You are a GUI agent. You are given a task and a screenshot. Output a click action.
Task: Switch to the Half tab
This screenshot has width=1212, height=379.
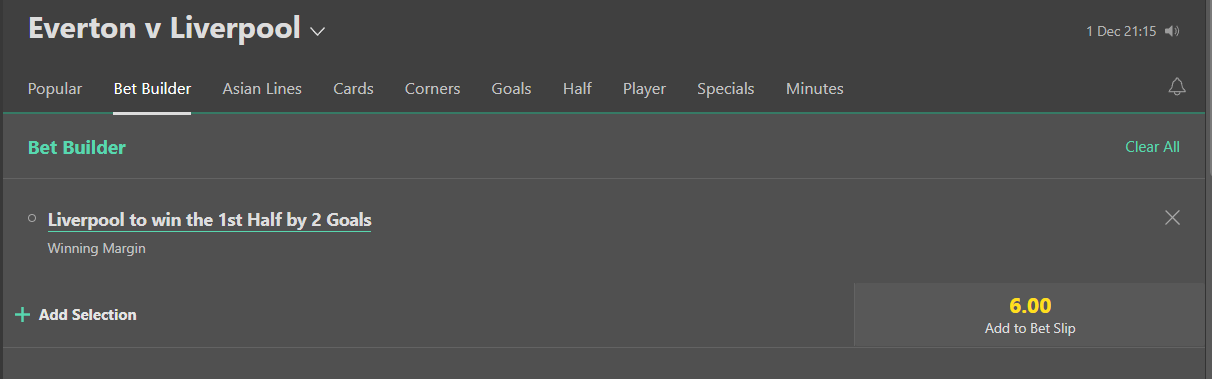[577, 89]
